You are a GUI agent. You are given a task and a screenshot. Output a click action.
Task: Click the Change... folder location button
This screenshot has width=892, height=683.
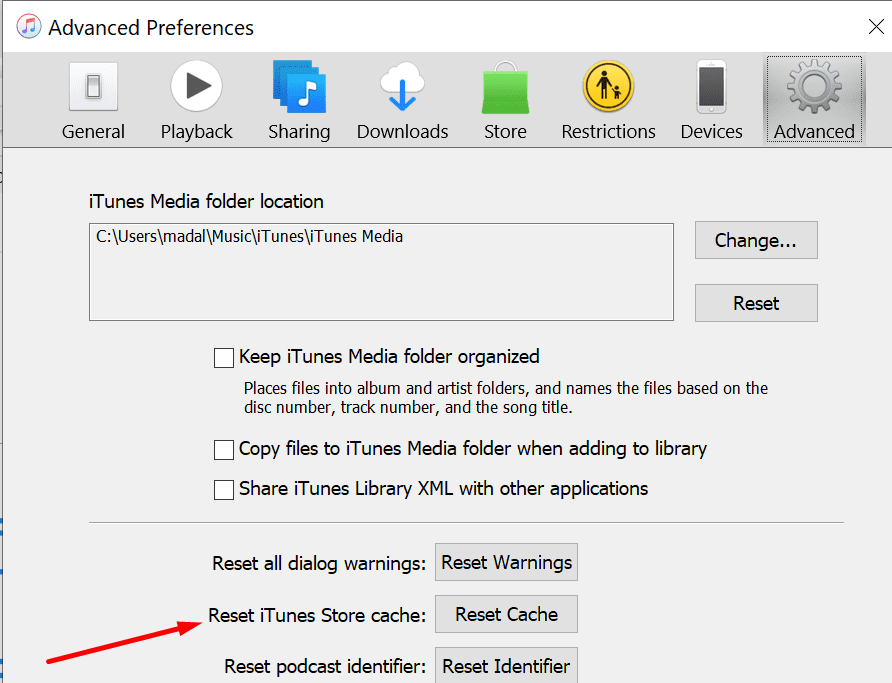[x=756, y=240]
